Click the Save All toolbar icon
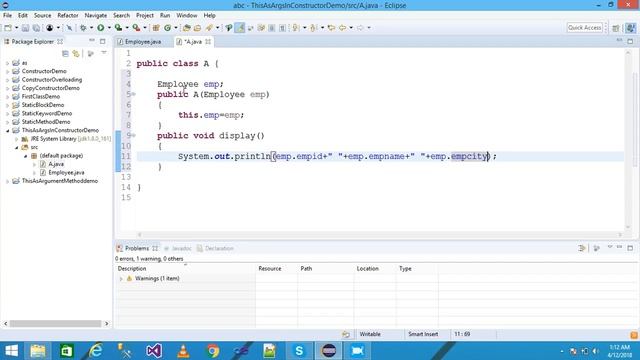The height and width of the screenshot is (360, 640). click(x=36, y=28)
